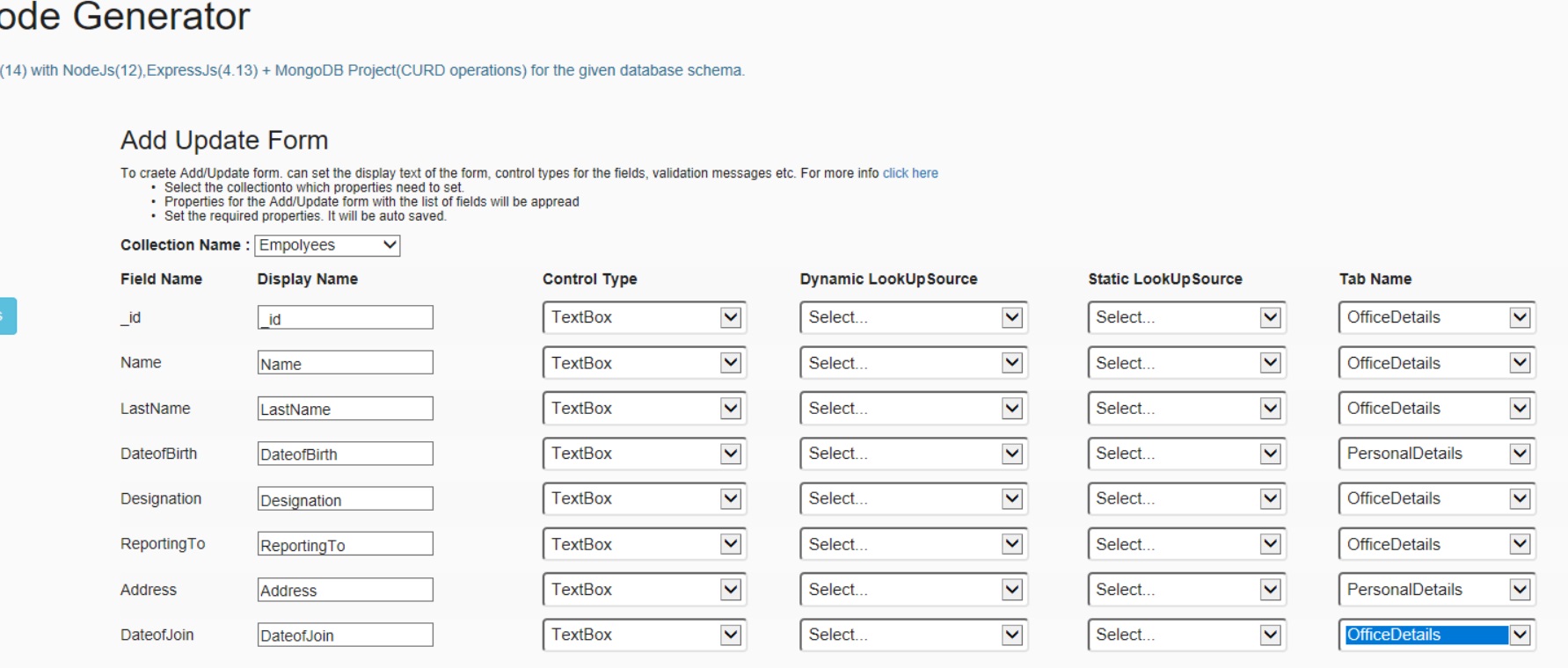The image size is (1568, 668).
Task: Open Control Type dropdown for ReportingTo
Action: pyautogui.click(x=644, y=545)
